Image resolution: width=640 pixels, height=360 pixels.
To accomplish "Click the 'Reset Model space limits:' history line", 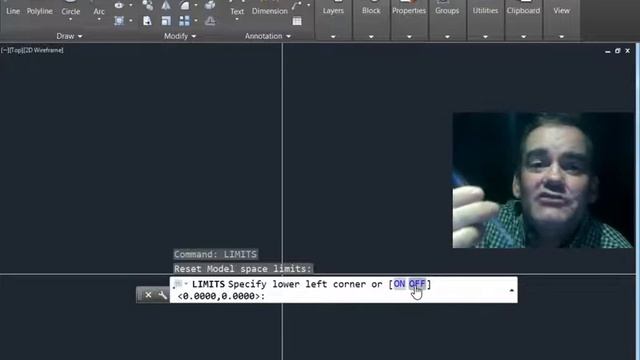I will pyautogui.click(x=243, y=269).
